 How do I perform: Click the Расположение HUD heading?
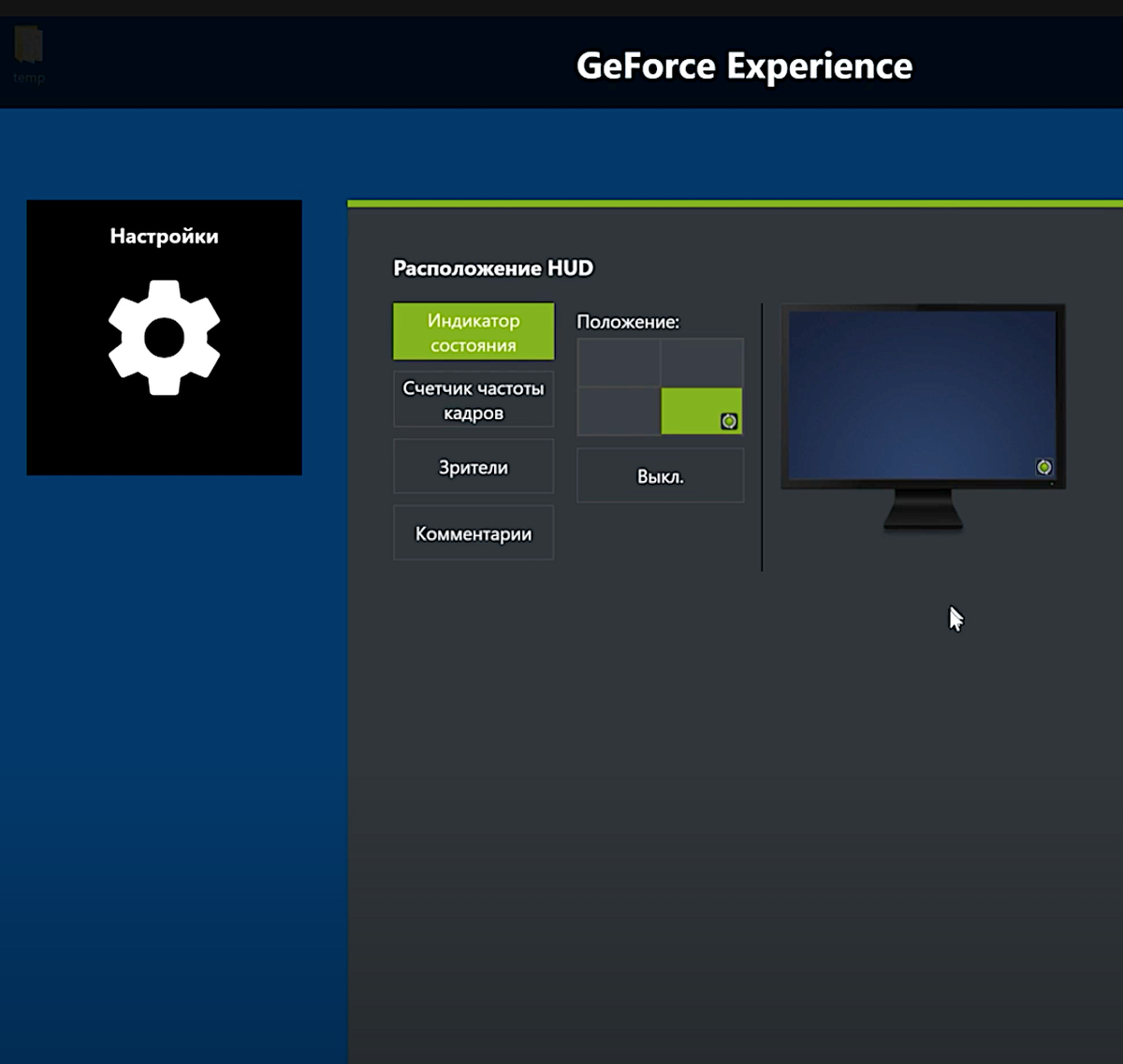493,269
